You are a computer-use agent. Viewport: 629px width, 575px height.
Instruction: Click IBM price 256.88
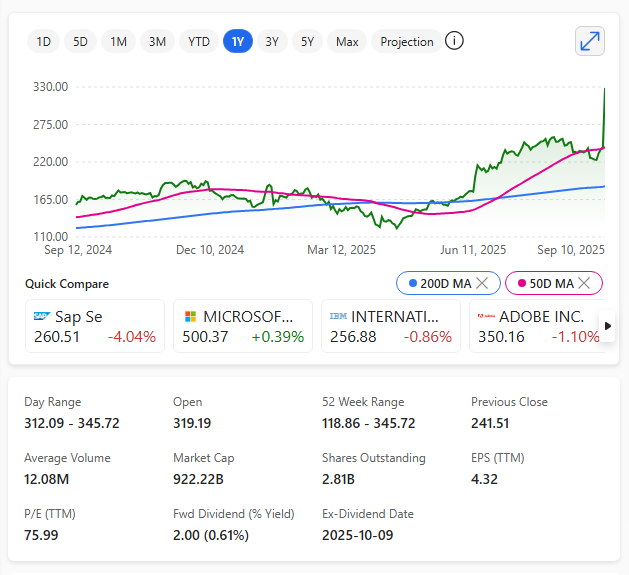click(353, 337)
